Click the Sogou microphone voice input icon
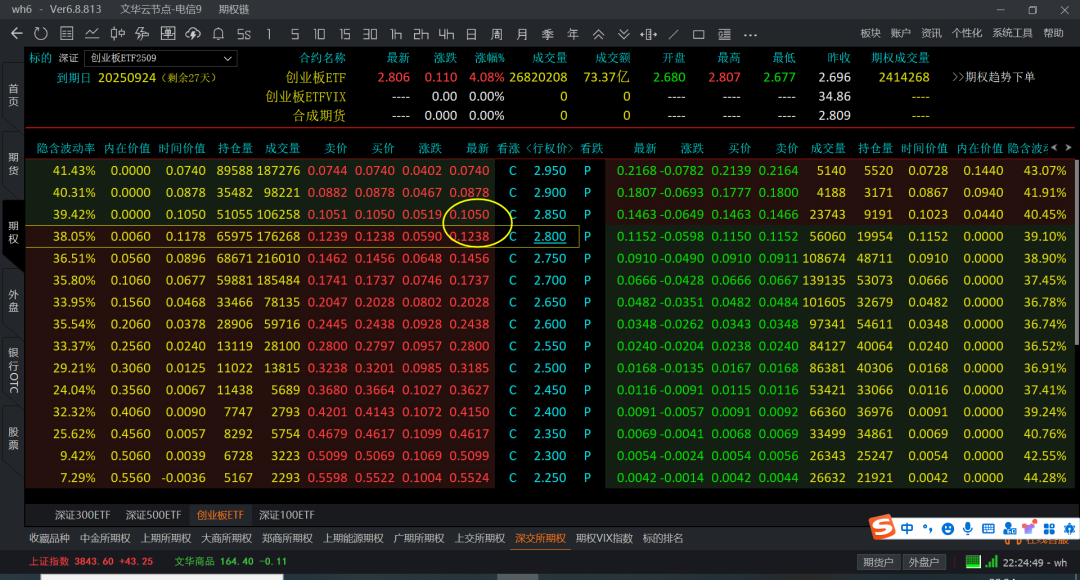 (968, 528)
